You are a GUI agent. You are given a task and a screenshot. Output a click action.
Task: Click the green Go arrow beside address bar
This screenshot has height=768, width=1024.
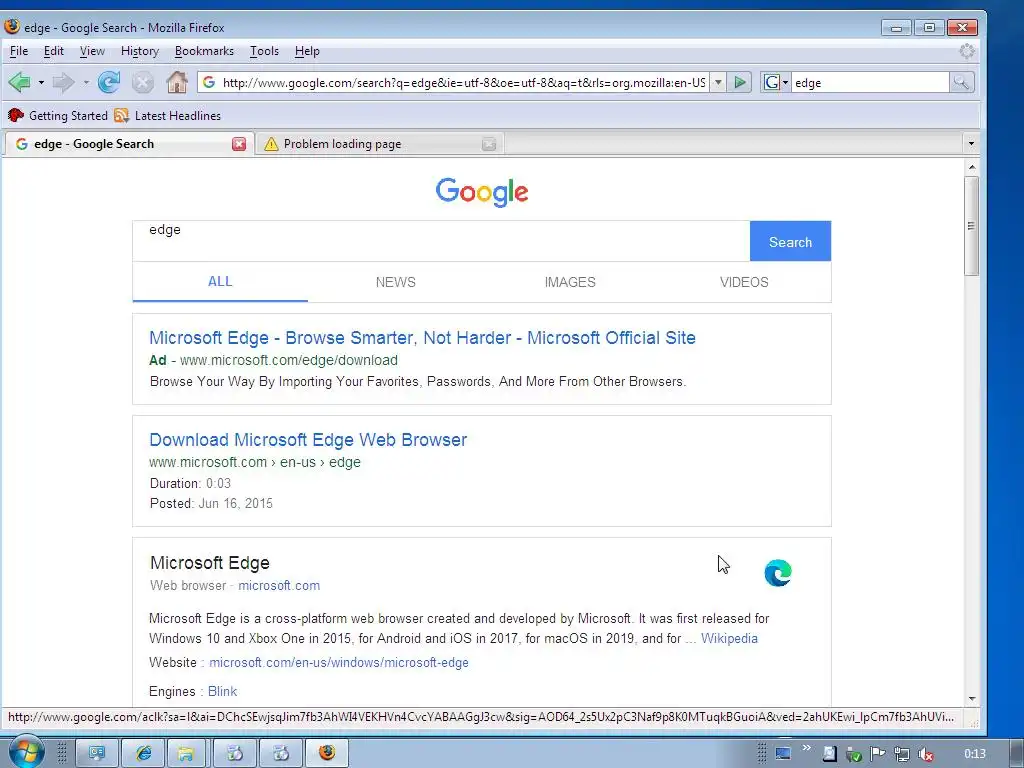[x=740, y=82]
